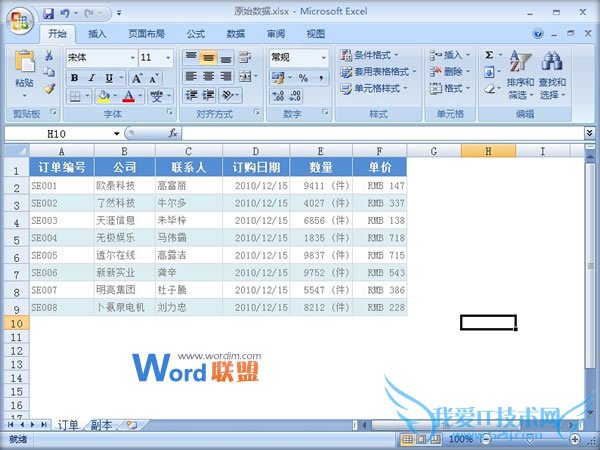
Task: Select column D header
Action: click(256, 151)
